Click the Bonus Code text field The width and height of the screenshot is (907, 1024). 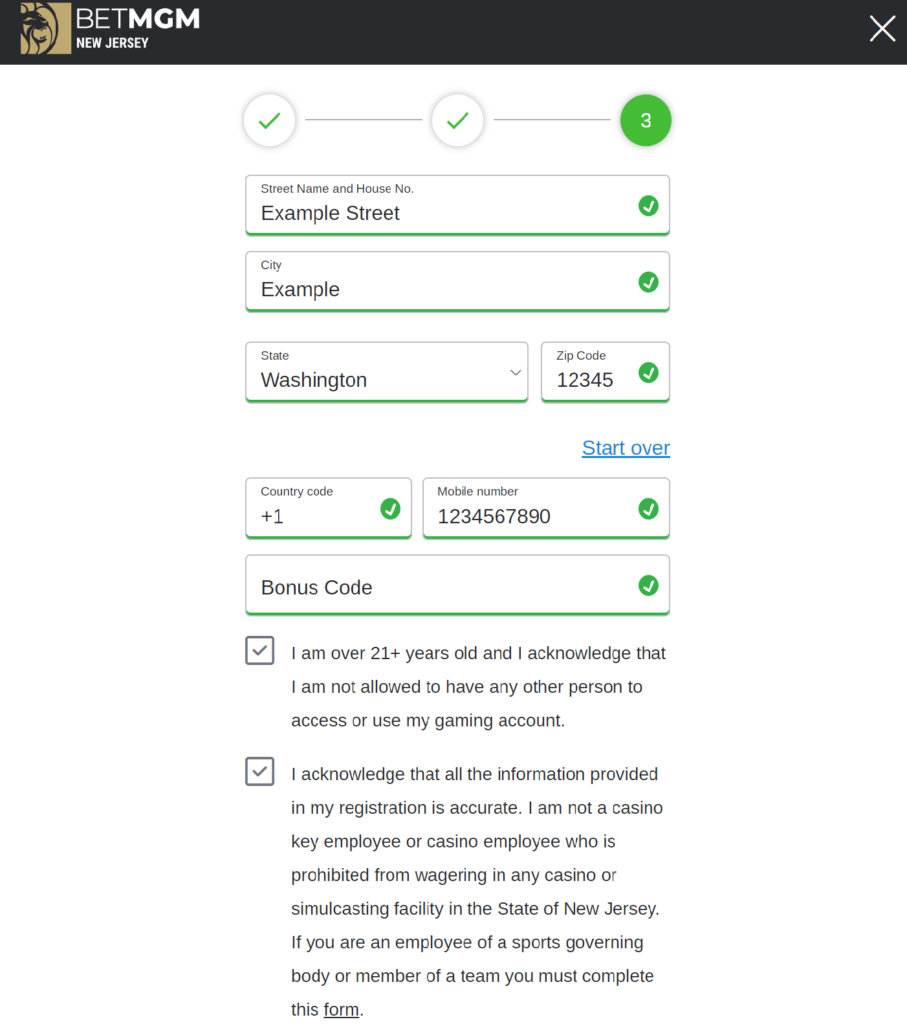coord(440,587)
